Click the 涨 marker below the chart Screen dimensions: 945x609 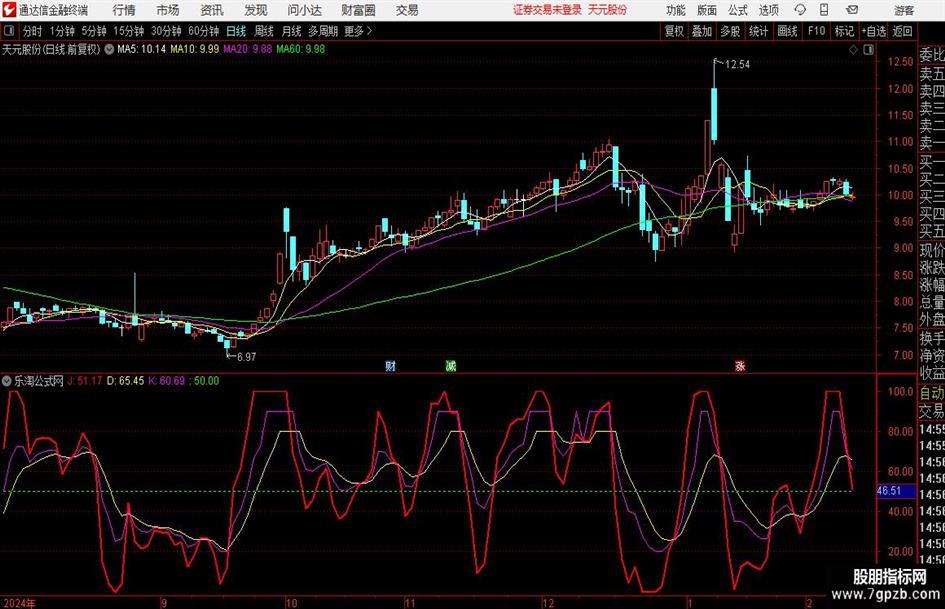pyautogui.click(x=740, y=366)
